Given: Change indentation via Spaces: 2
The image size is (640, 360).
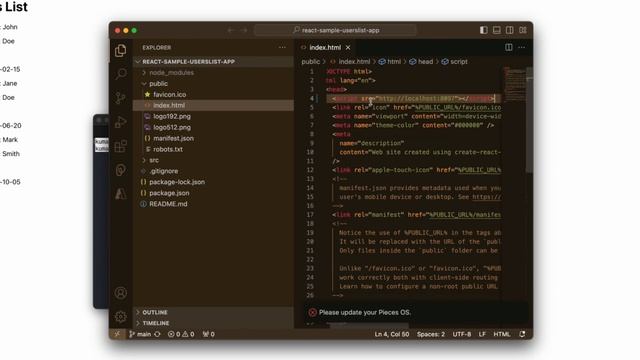Looking at the screenshot, I should tap(431, 334).
